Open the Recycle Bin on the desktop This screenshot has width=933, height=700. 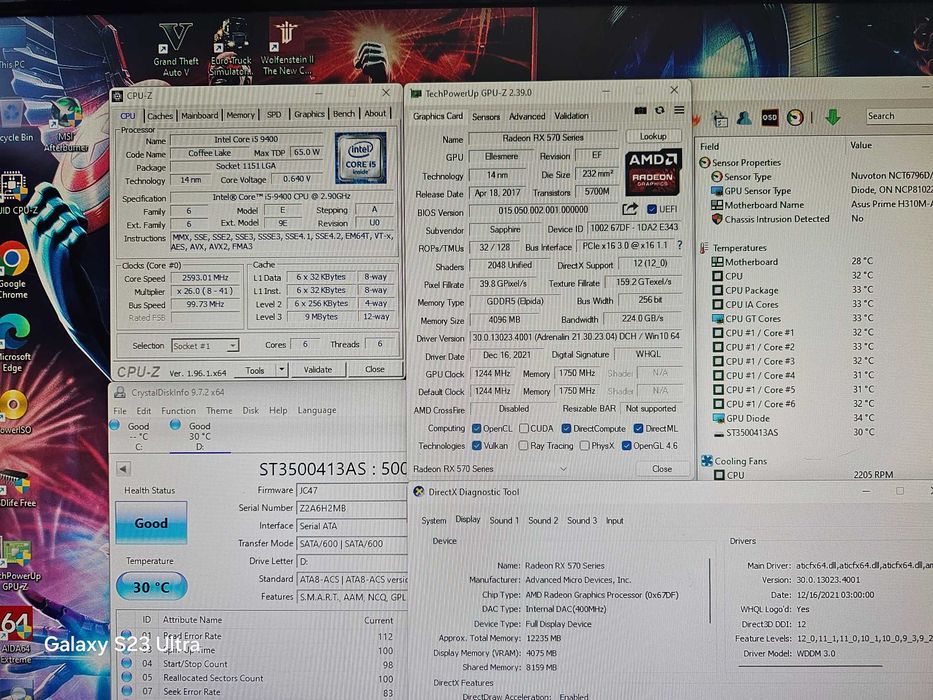click(14, 122)
